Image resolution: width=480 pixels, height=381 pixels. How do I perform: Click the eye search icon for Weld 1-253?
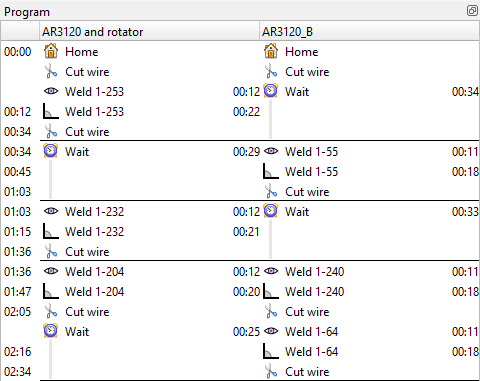point(51,91)
